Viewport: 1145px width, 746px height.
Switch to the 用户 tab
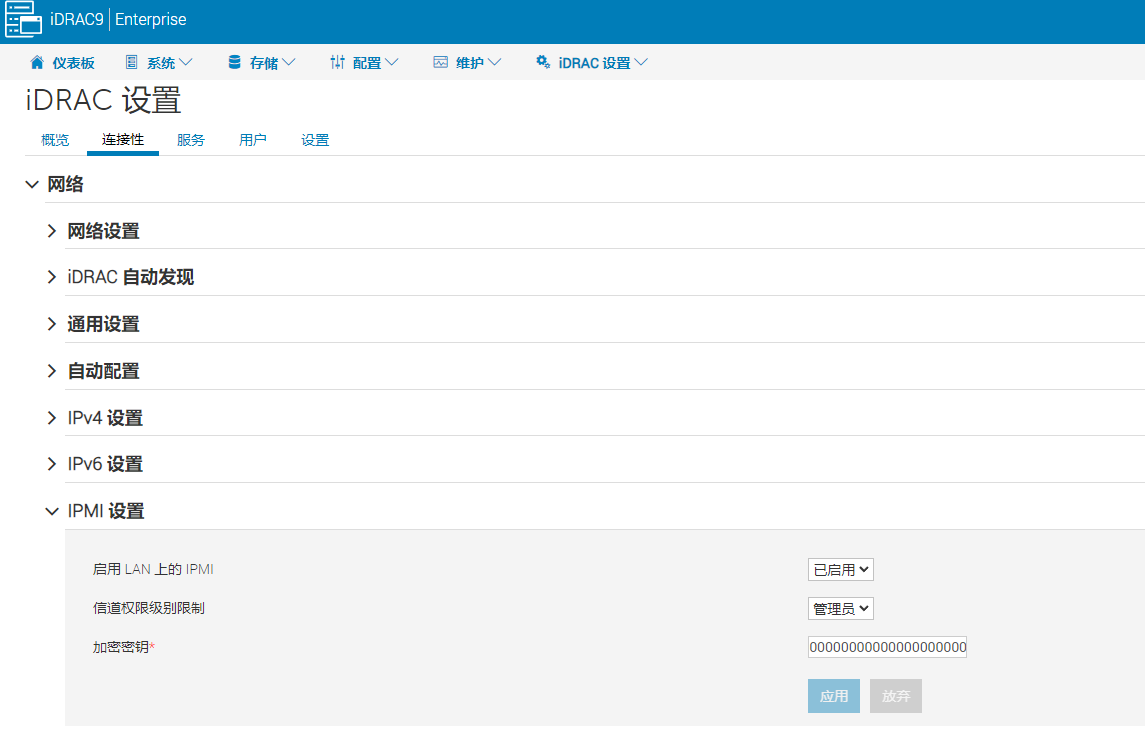[x=253, y=140]
